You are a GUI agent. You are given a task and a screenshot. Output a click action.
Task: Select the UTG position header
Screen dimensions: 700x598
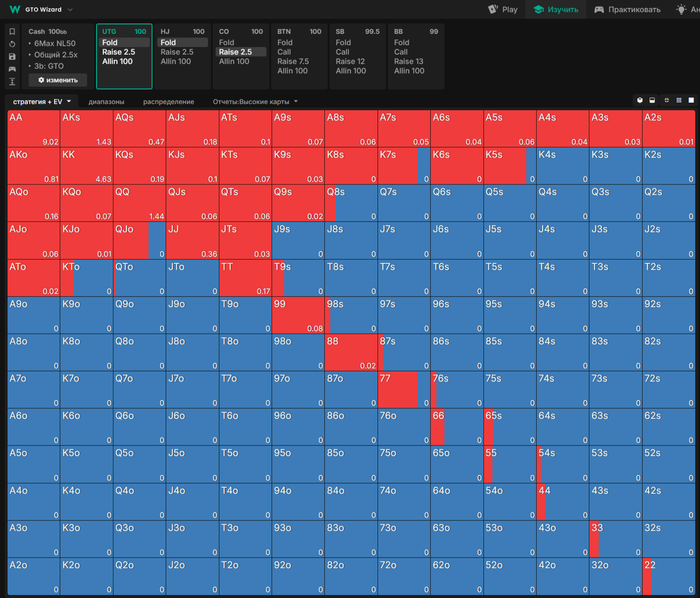click(124, 32)
